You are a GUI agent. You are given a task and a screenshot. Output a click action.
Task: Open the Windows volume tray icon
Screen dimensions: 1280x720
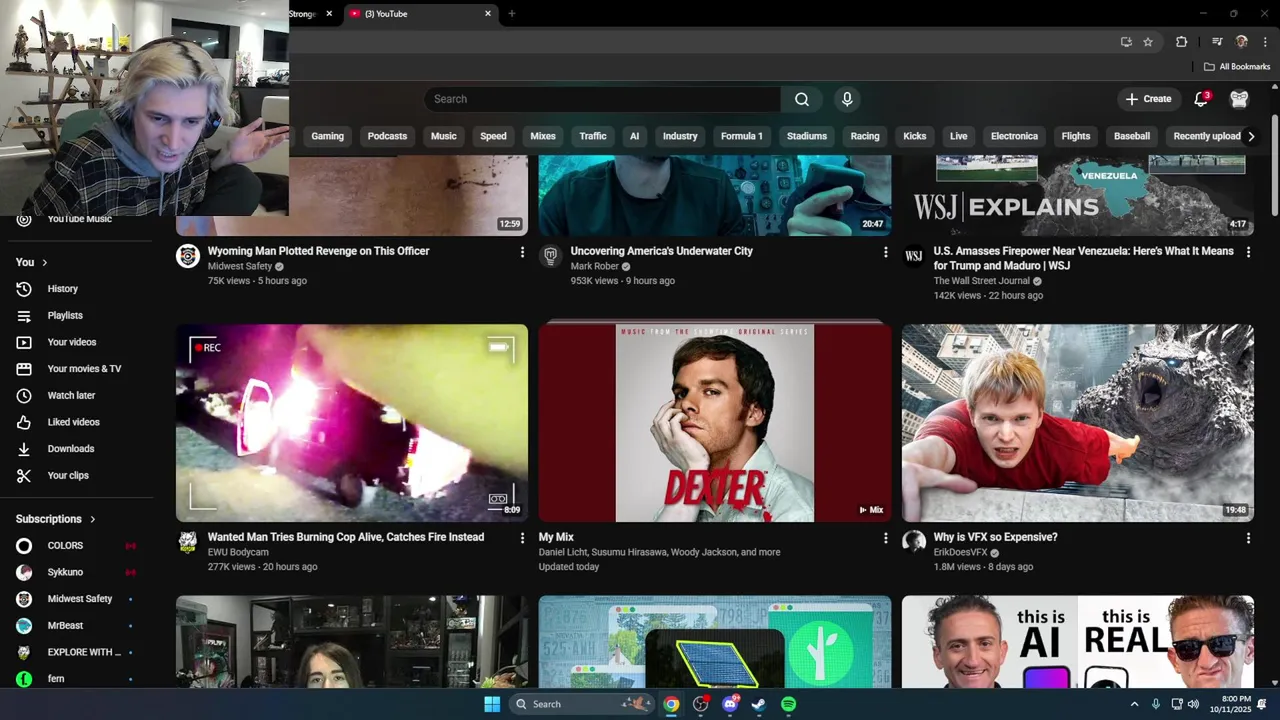(x=1193, y=704)
